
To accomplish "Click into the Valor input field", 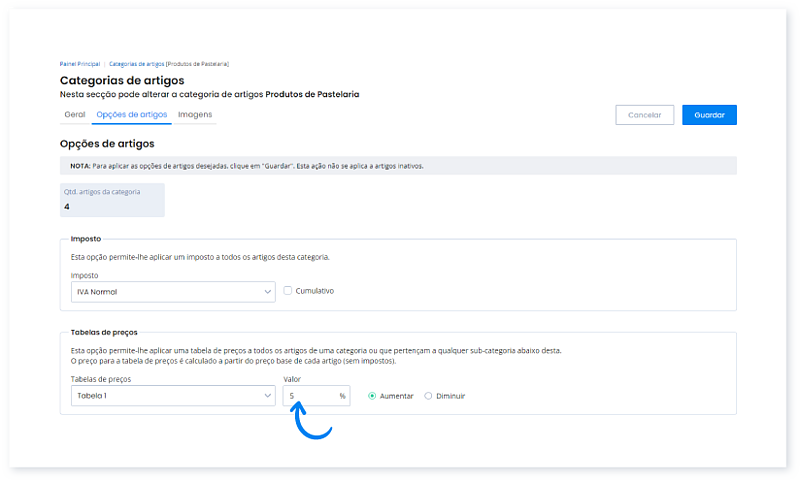I will coord(310,396).
